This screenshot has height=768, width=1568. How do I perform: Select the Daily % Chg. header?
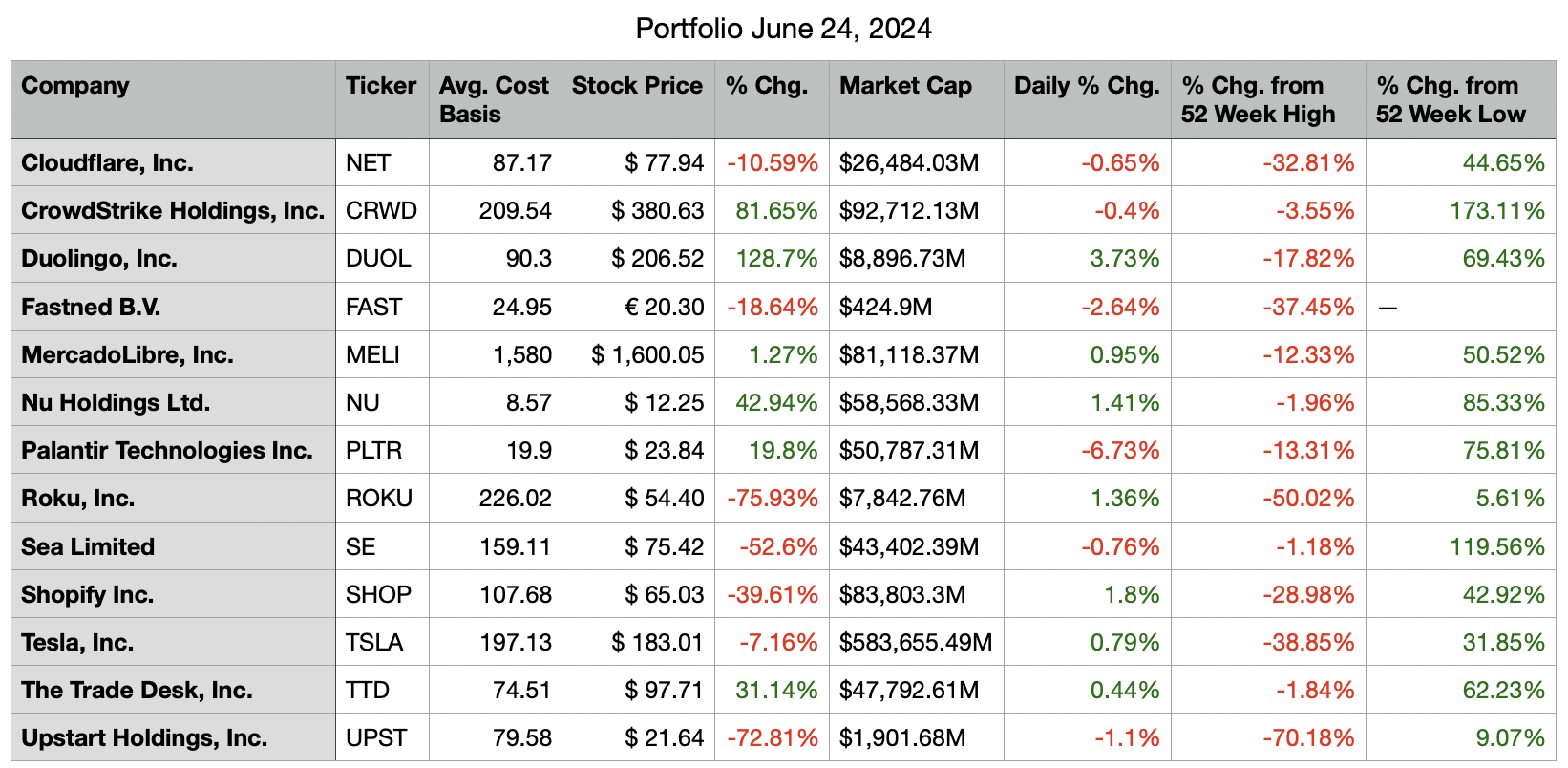[x=1086, y=86]
